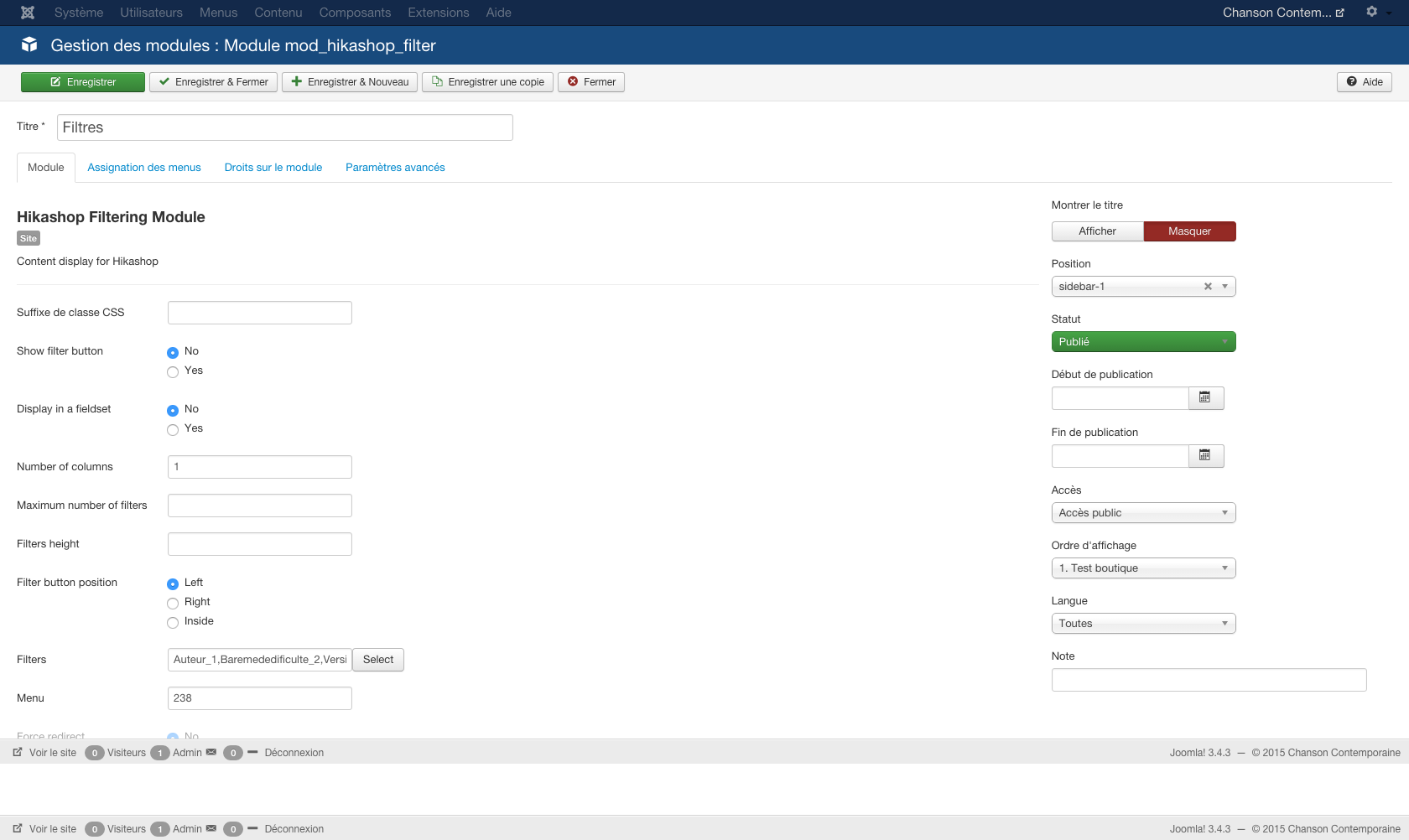
Task: Open the Utilisateurs menu
Action: (151, 13)
